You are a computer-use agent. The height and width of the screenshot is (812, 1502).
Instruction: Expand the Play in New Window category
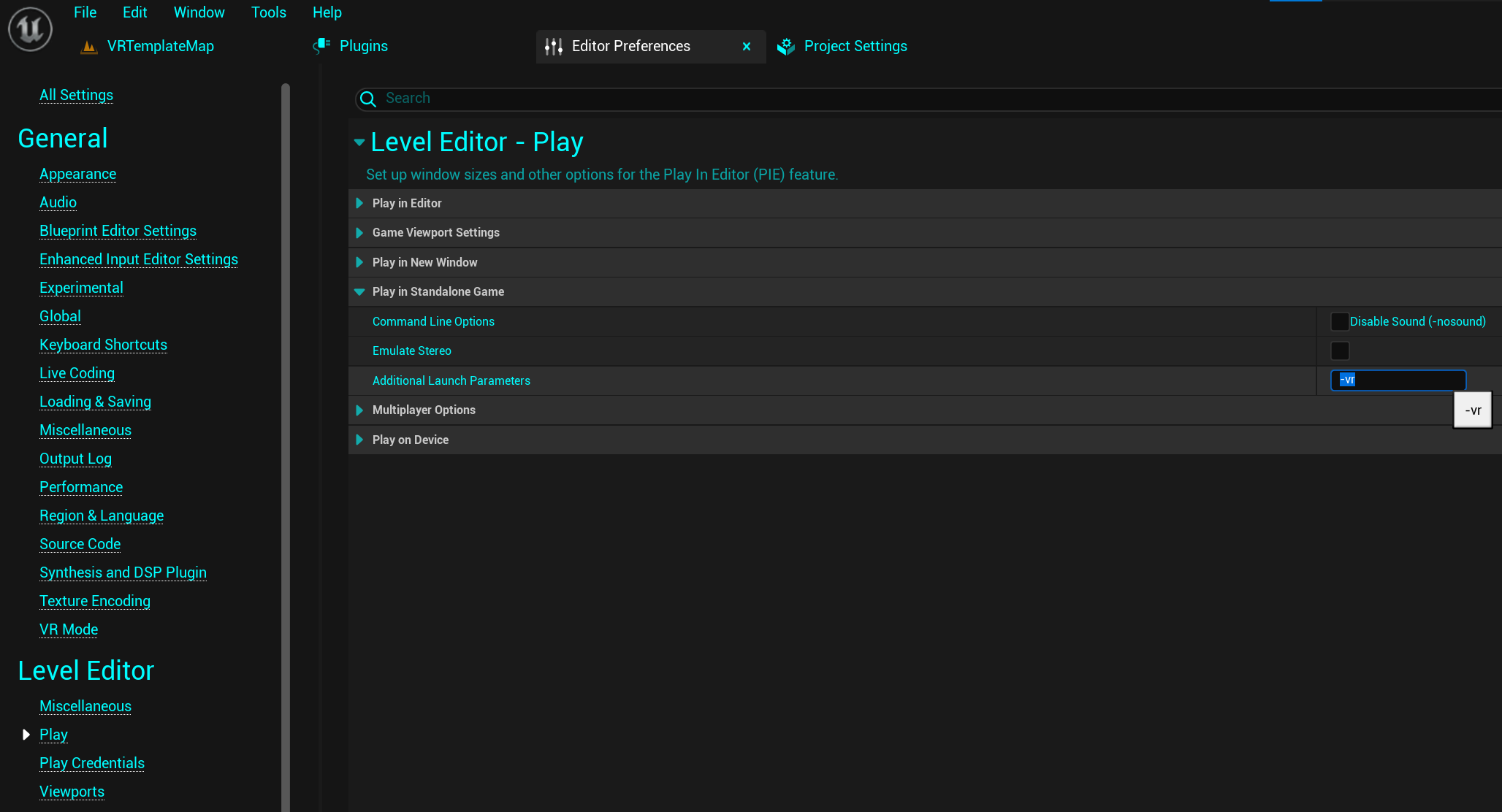point(359,262)
